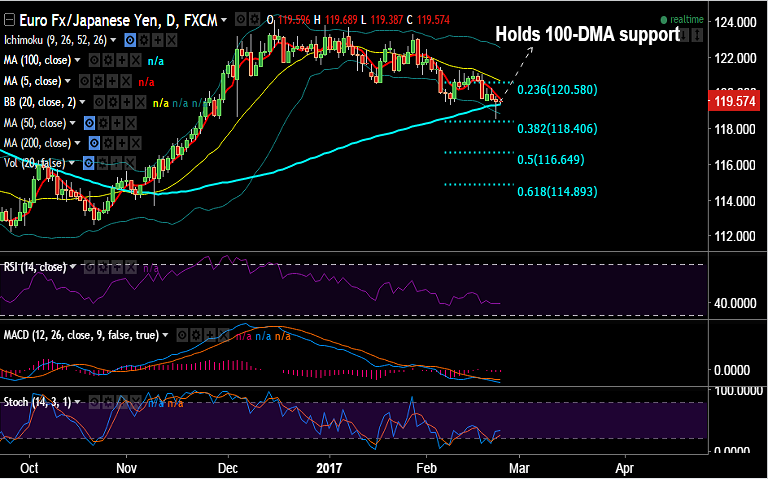The width and height of the screenshot is (768, 479).
Task: Remove the Ichimoku indicator with X
Action: (x=171, y=40)
